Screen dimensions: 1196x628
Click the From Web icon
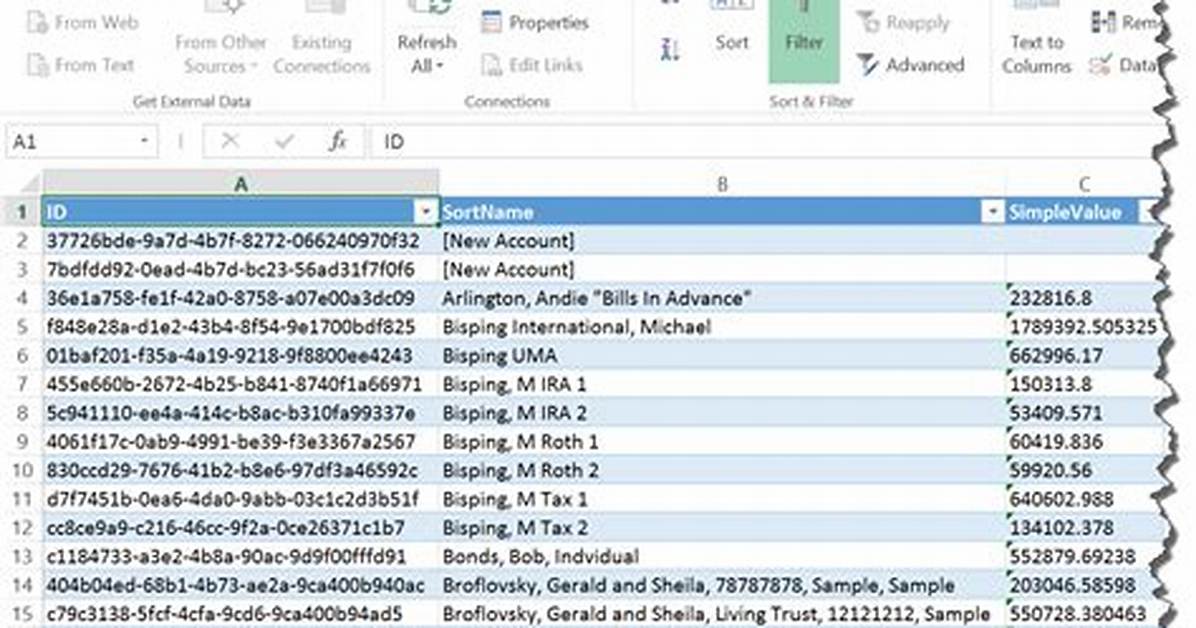pyautogui.click(x=38, y=23)
